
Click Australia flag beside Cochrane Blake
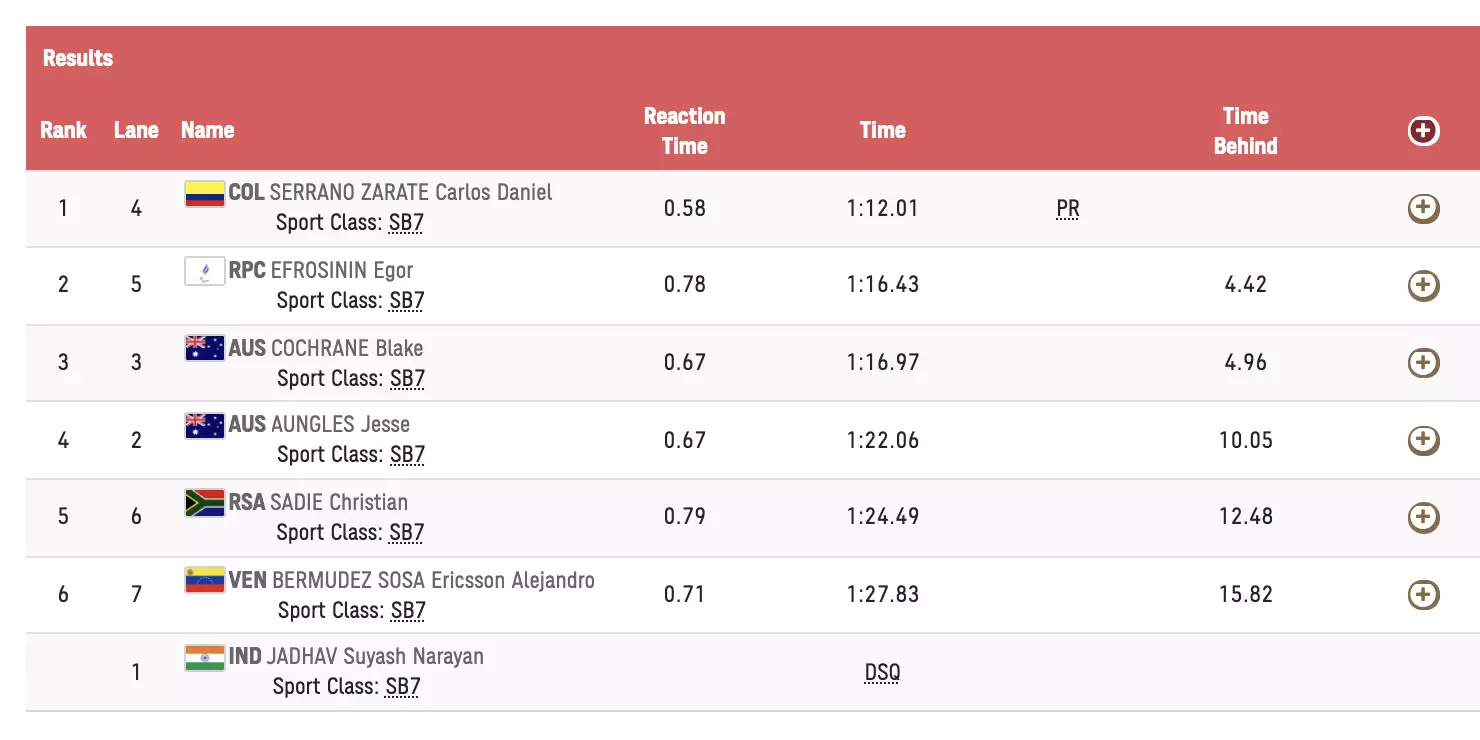(x=204, y=348)
